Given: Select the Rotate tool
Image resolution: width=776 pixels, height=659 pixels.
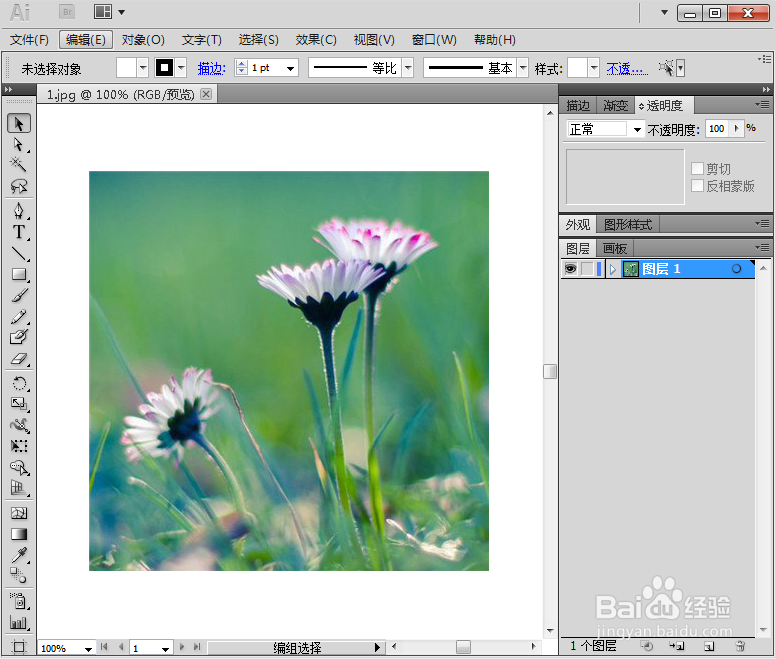Looking at the screenshot, I should coord(19,383).
